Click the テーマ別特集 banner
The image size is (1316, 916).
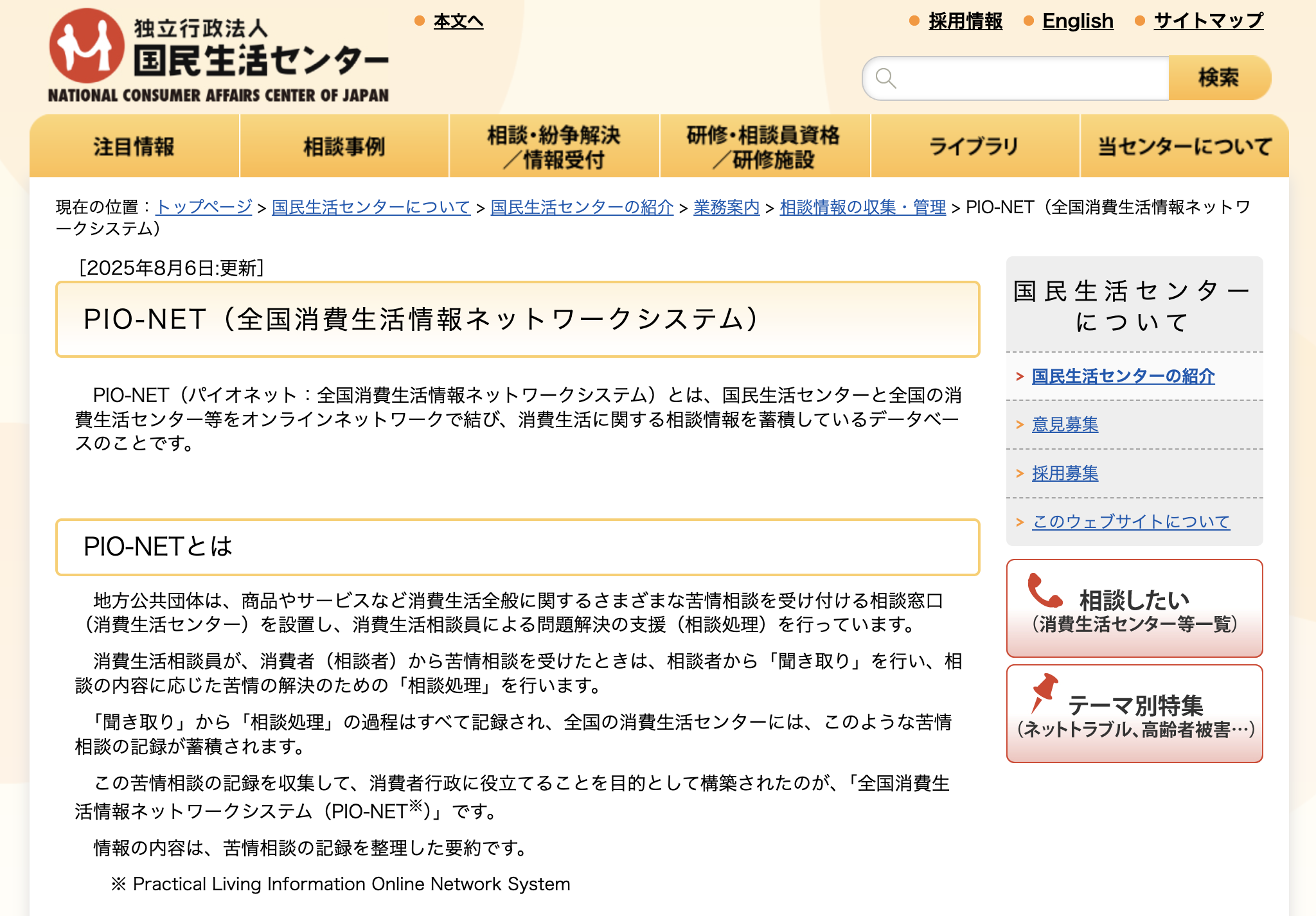pos(1135,714)
